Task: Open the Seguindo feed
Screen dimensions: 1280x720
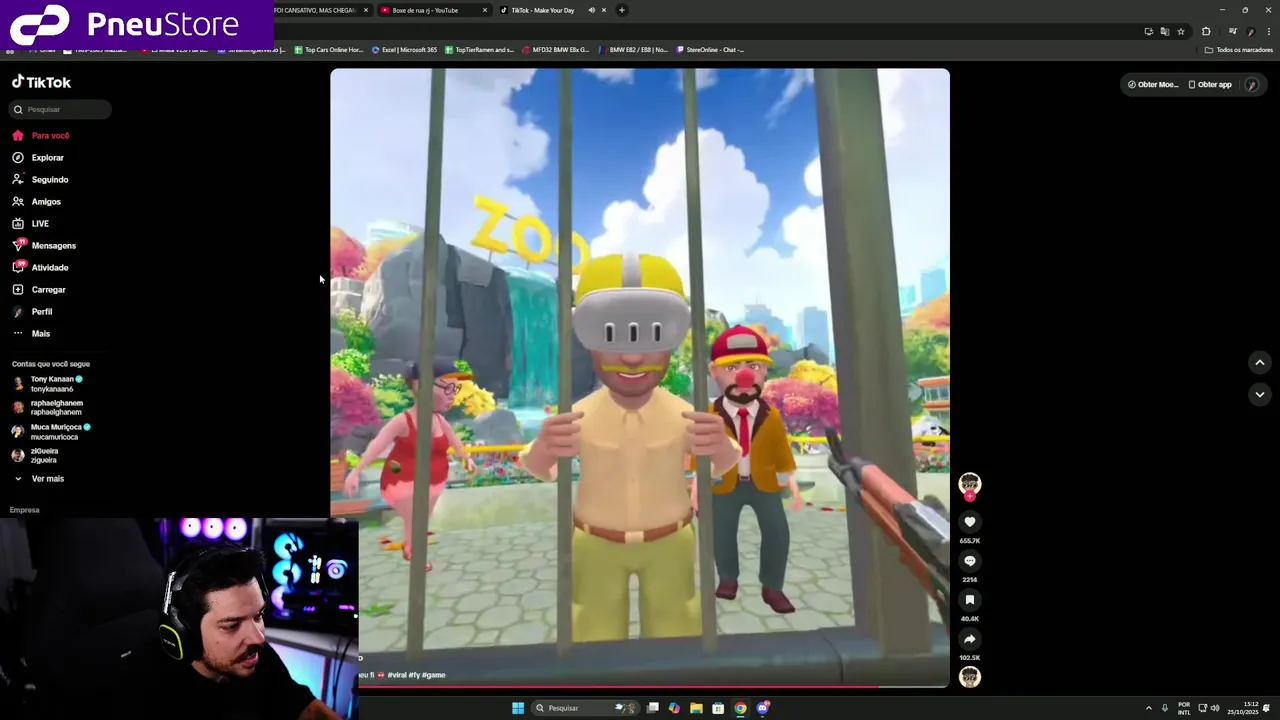Action: click(40, 179)
